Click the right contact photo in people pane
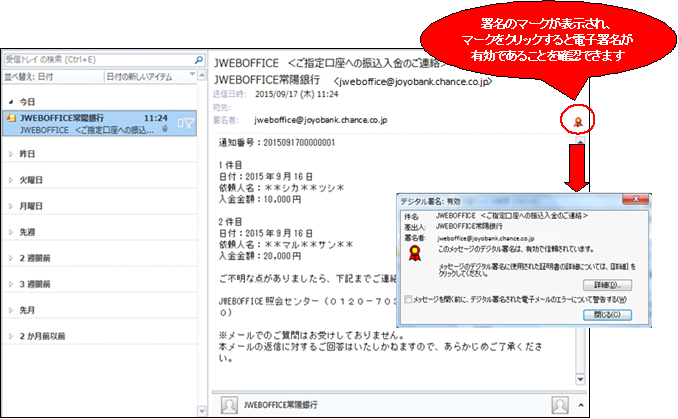 (x=560, y=405)
